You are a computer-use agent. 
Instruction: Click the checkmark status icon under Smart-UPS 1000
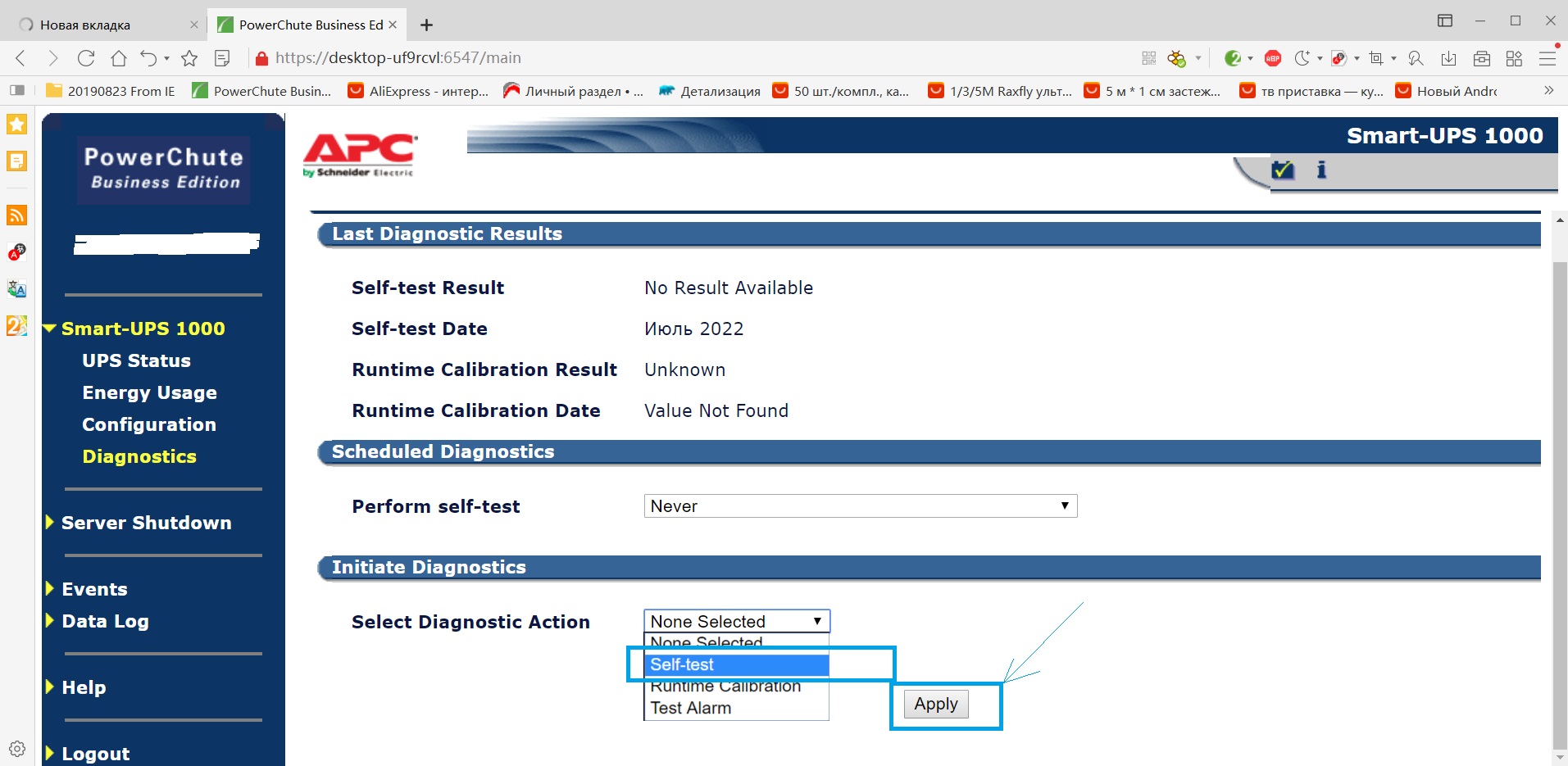coord(1283,170)
